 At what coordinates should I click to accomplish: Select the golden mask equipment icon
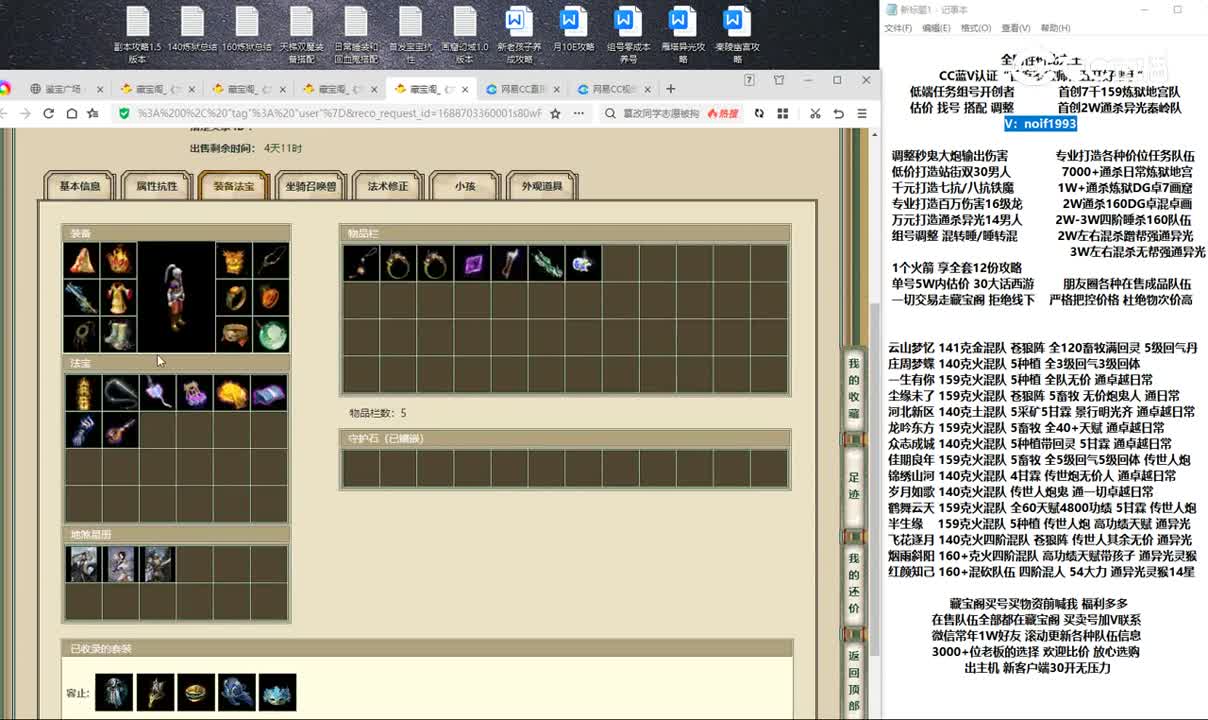(234, 261)
